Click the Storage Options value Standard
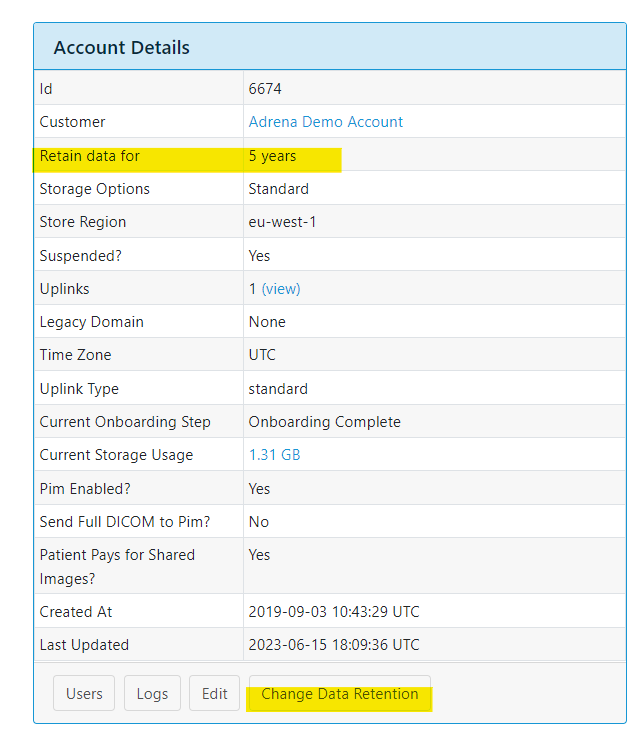This screenshot has height=738, width=638. click(278, 189)
